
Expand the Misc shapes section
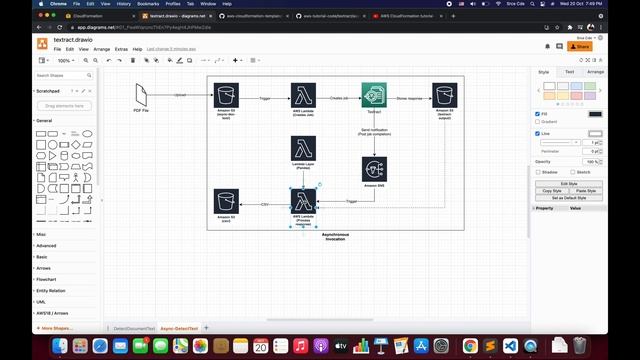point(40,234)
